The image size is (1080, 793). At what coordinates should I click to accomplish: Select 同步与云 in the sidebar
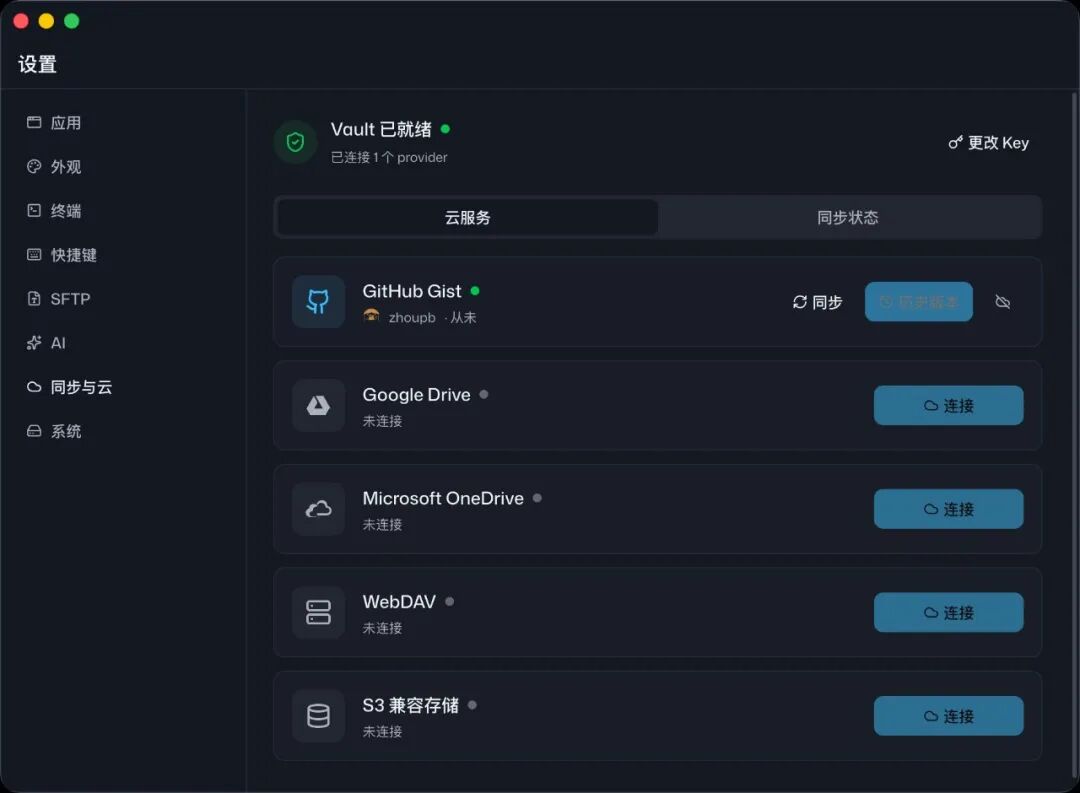coord(69,387)
